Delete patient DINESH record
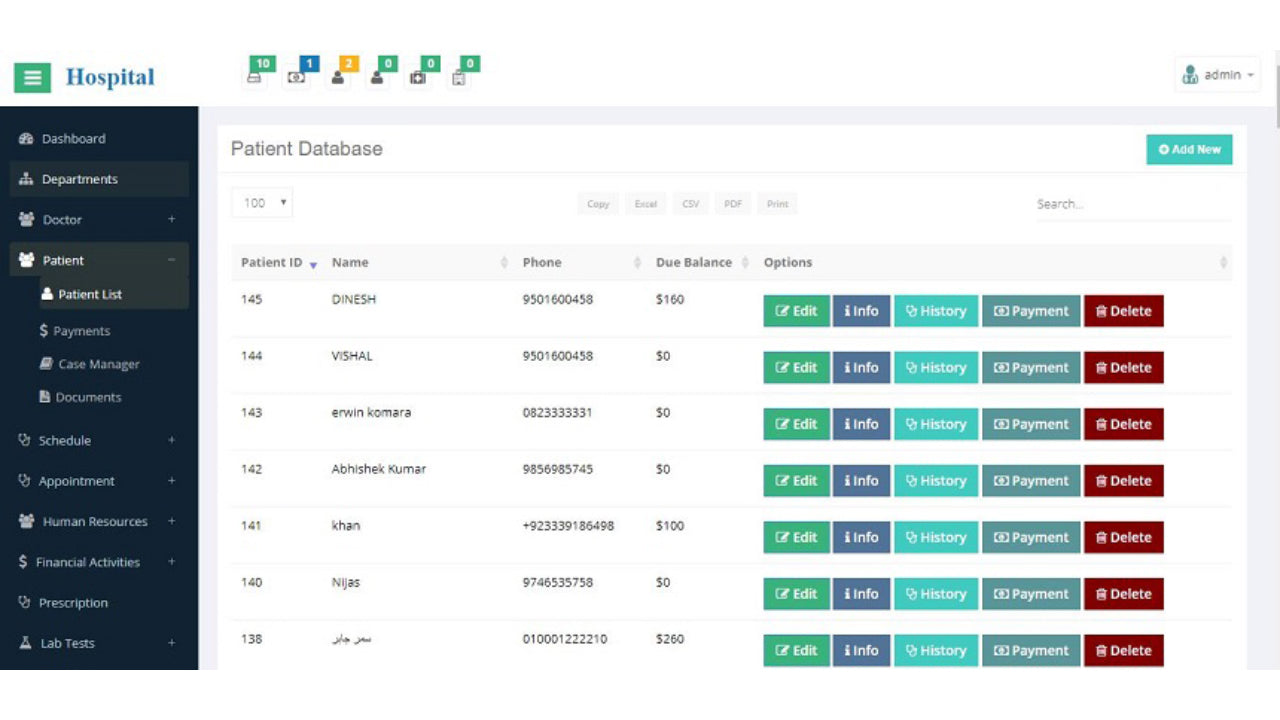 click(x=1123, y=311)
